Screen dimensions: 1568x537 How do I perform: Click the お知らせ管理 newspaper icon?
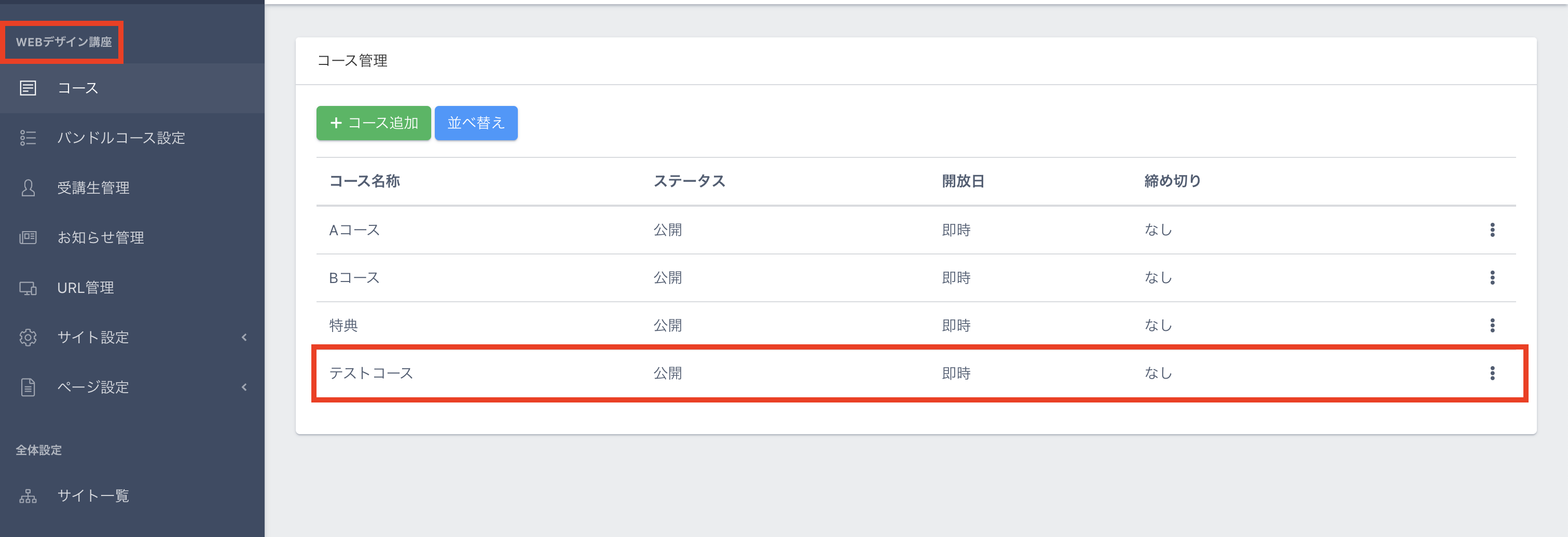click(x=28, y=238)
